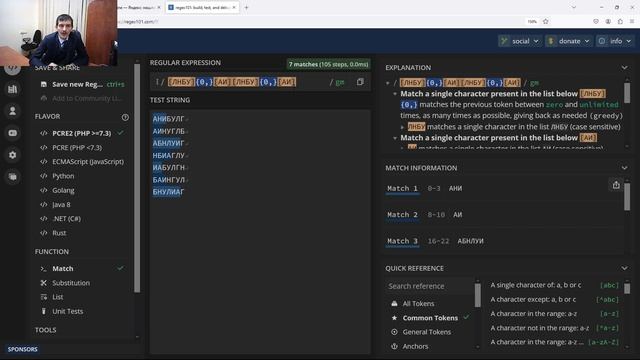Click the Save new Regex floppy icon
The height and width of the screenshot is (360, 640).
[44, 84]
